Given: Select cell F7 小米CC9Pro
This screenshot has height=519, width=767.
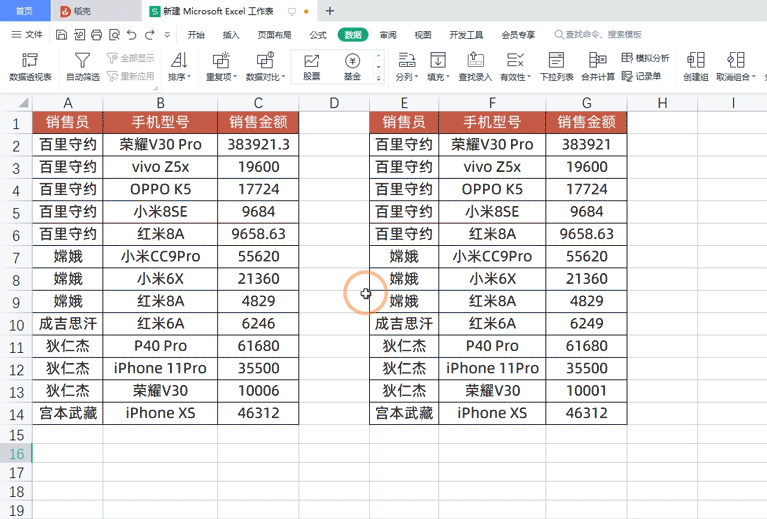Looking at the screenshot, I should point(492,256).
